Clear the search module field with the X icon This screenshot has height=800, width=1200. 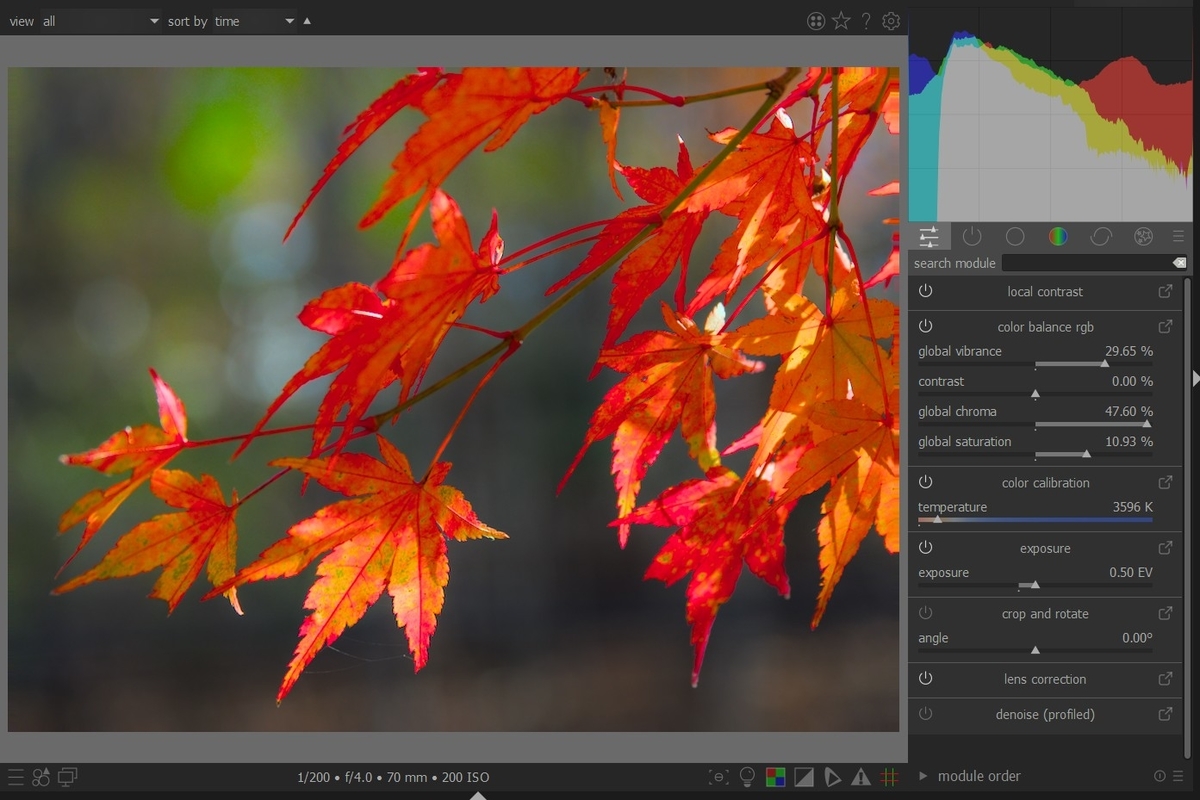tap(1180, 263)
